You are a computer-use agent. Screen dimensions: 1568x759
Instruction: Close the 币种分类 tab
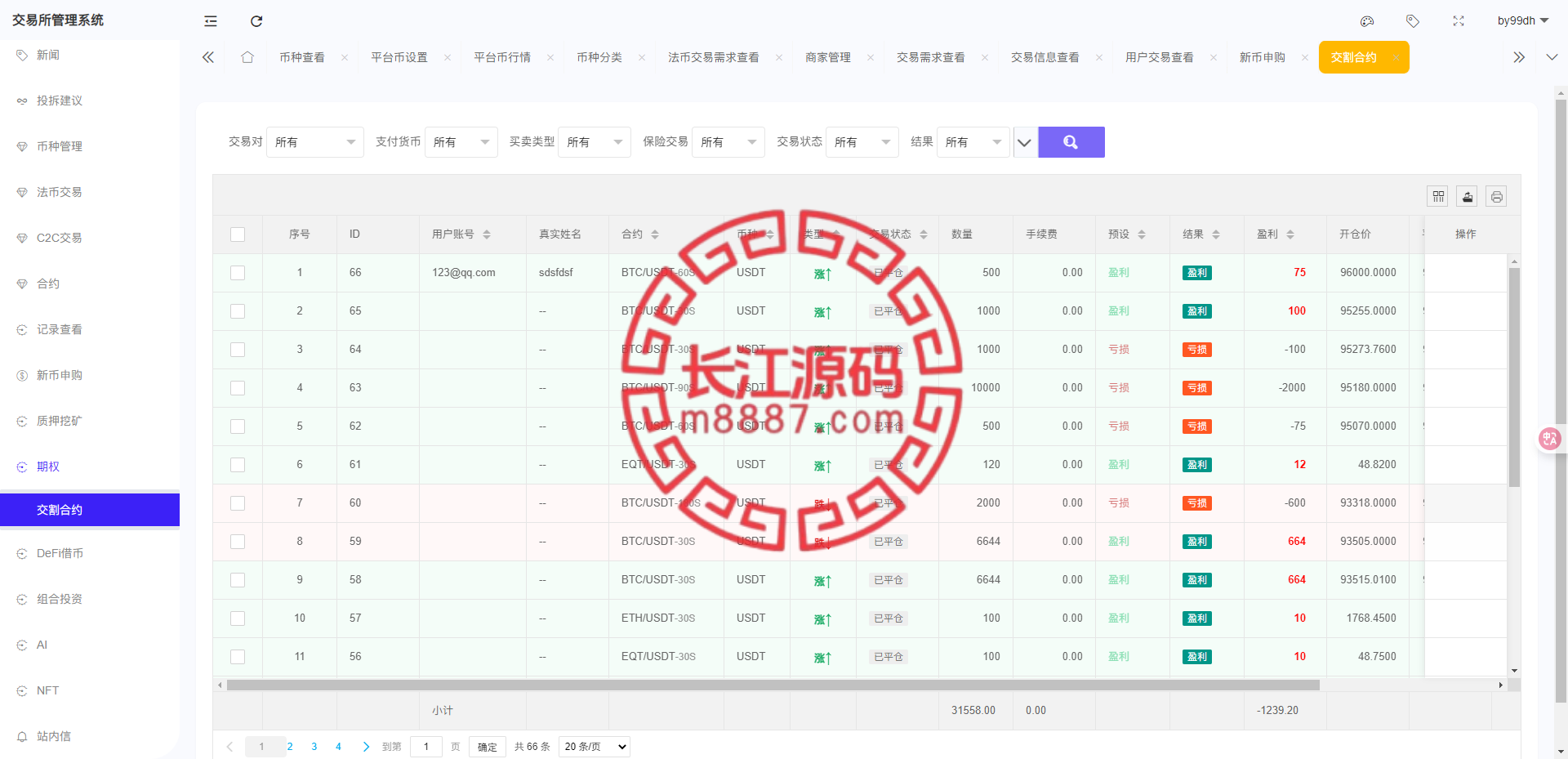(642, 57)
